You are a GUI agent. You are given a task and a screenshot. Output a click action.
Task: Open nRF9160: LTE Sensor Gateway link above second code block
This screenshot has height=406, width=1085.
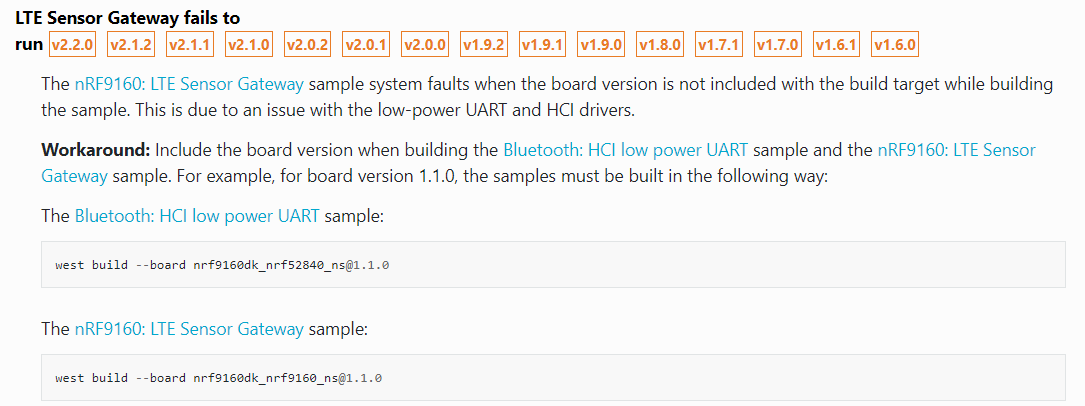click(x=189, y=329)
